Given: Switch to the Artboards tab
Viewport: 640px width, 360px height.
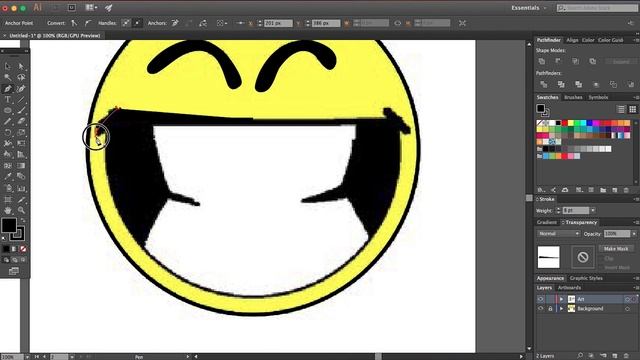Looking at the screenshot, I should (x=569, y=288).
